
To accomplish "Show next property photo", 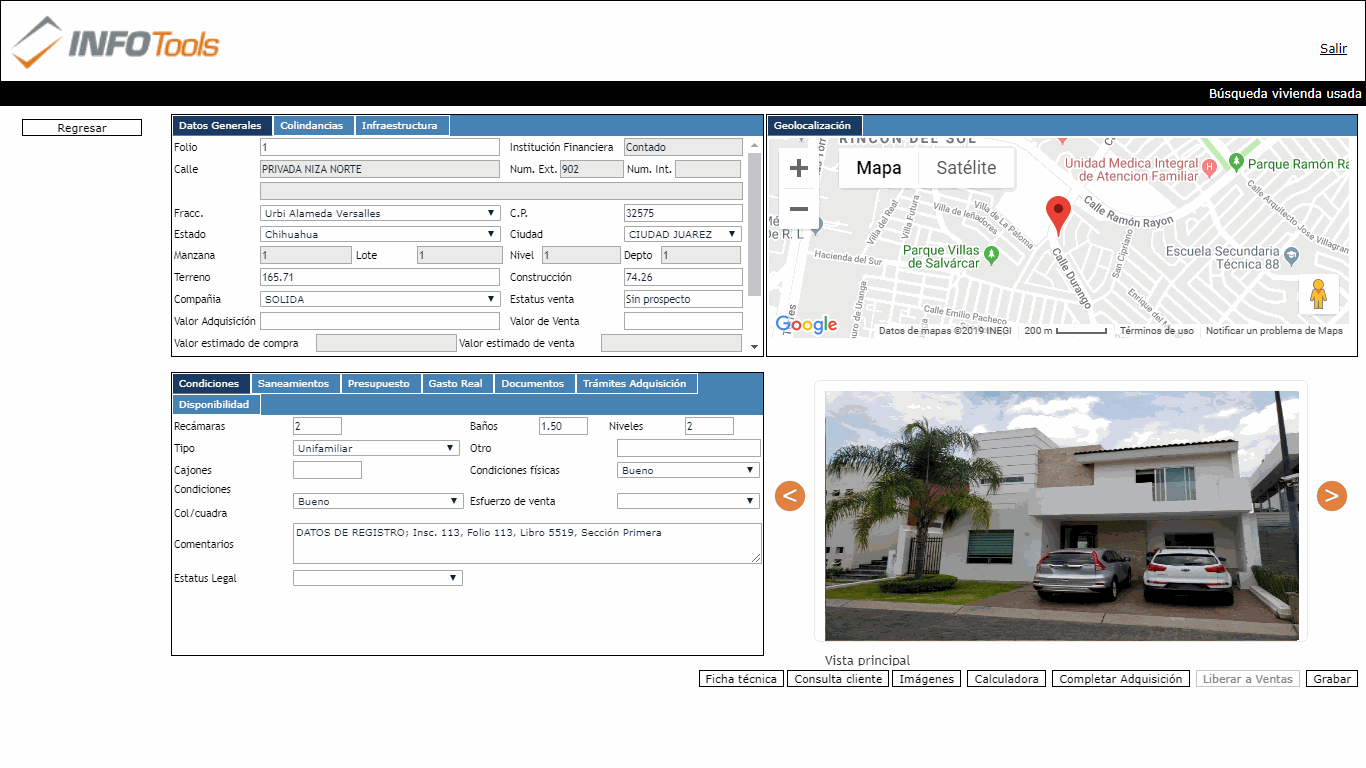I will (x=1331, y=495).
